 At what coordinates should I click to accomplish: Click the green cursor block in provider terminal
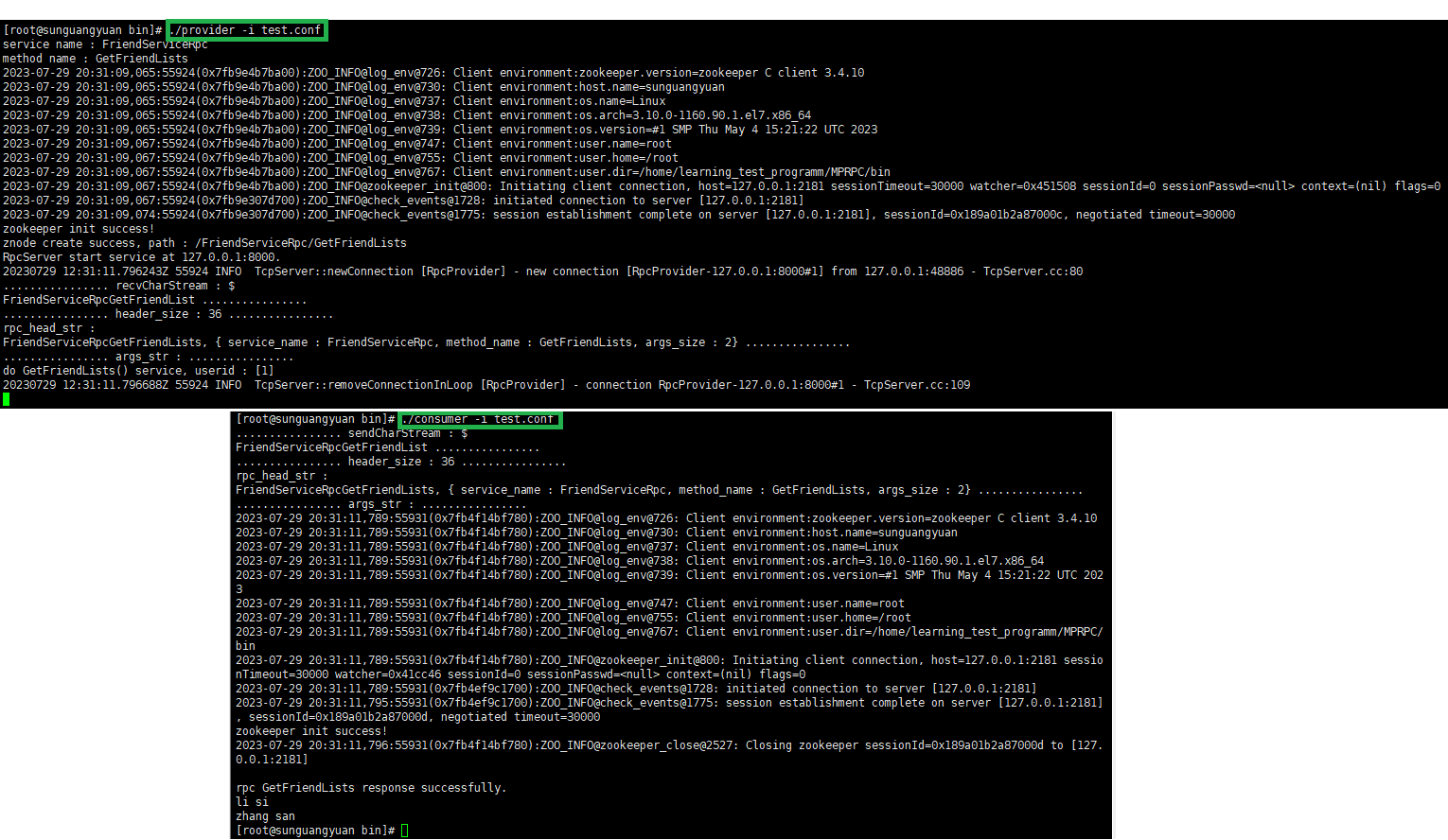coord(6,399)
